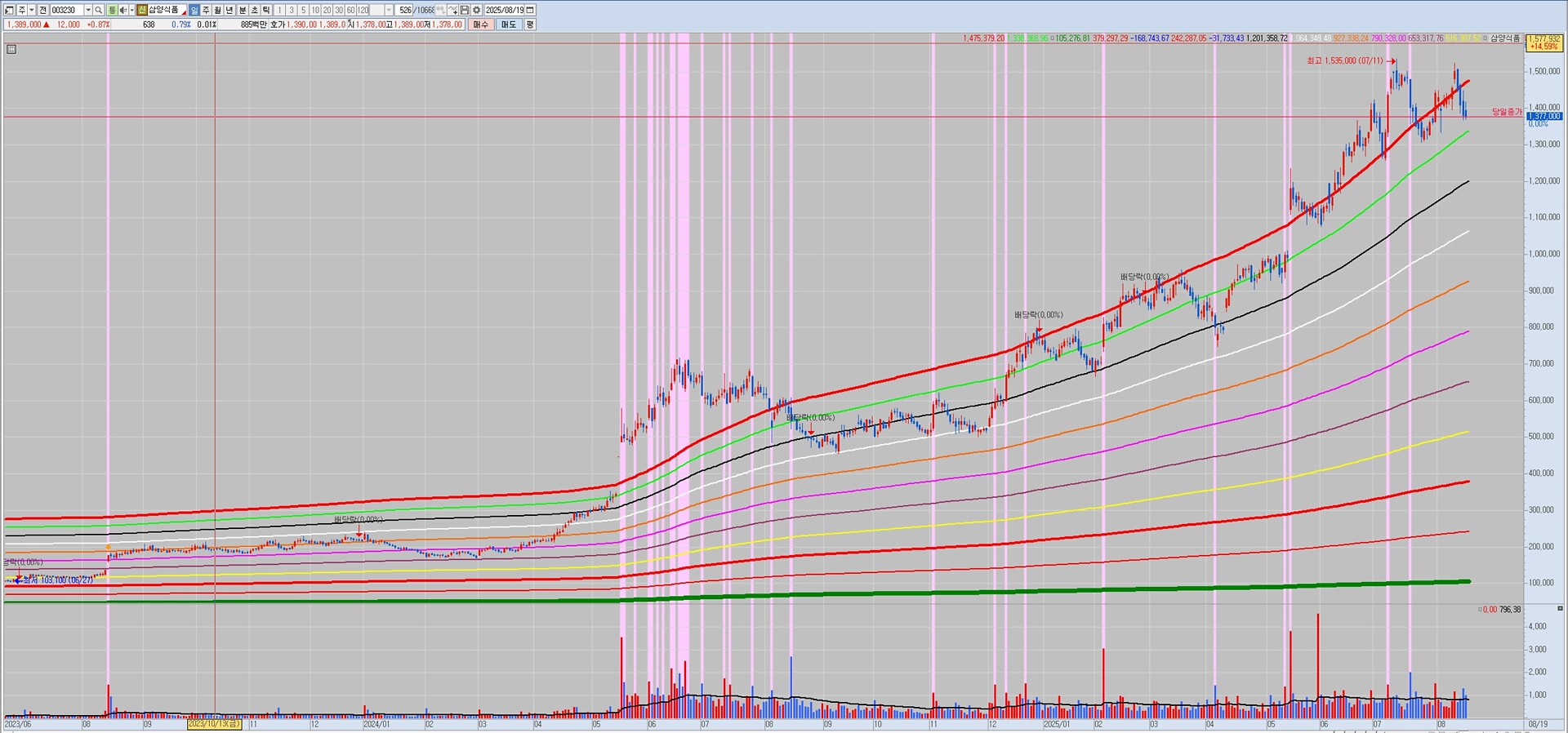
Task: Click the black 1,201,358.72 indicator value
Action: [1267, 38]
